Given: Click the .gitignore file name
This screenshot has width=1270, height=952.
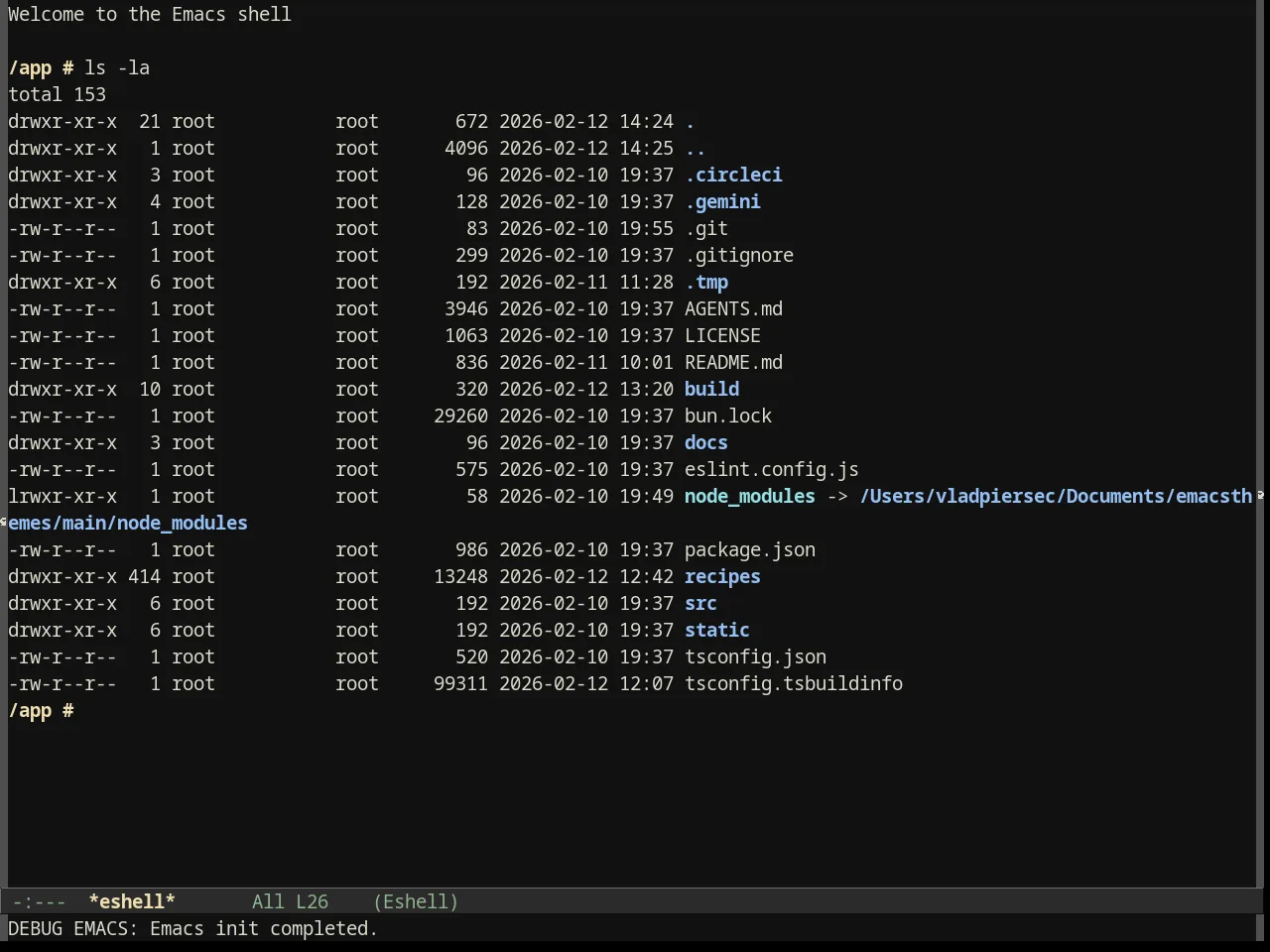Looking at the screenshot, I should 739,255.
